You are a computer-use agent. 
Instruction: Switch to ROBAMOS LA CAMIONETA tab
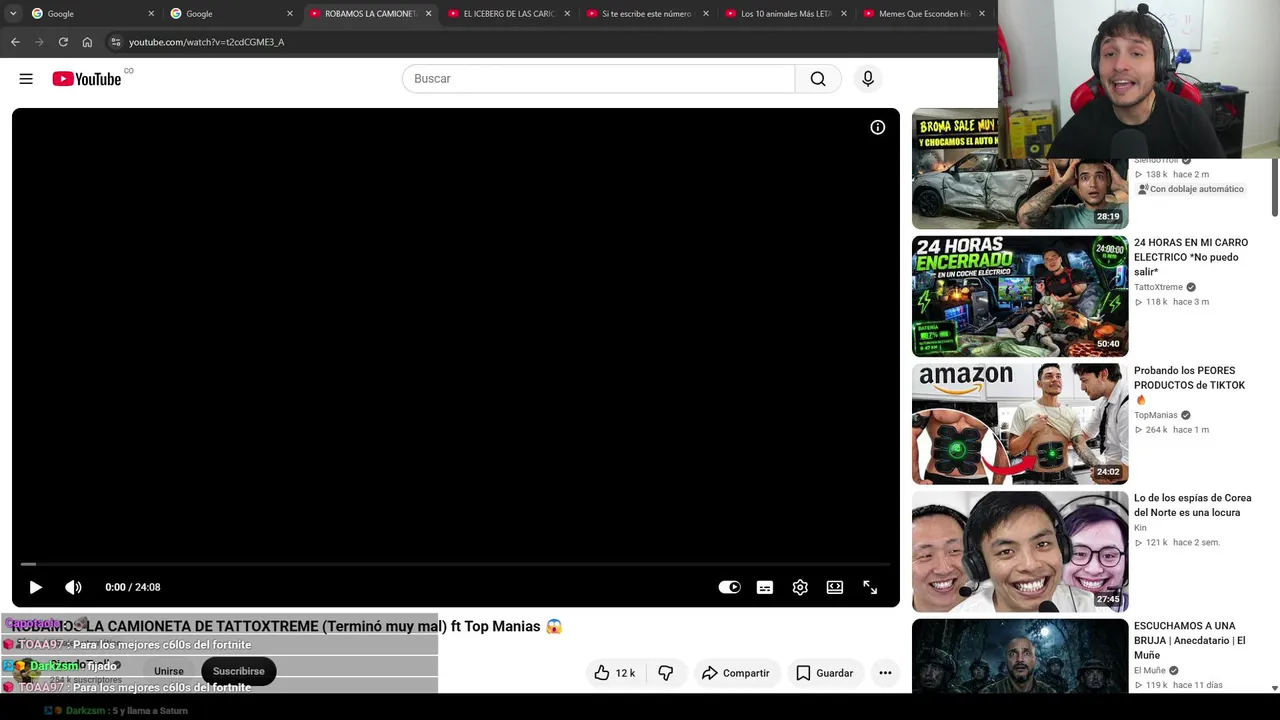(369, 14)
